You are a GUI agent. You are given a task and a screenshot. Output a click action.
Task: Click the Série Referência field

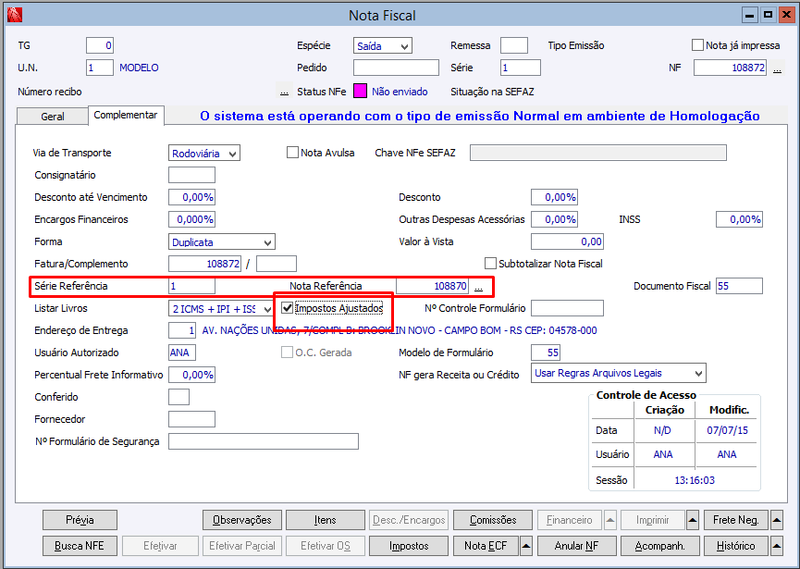(x=192, y=286)
